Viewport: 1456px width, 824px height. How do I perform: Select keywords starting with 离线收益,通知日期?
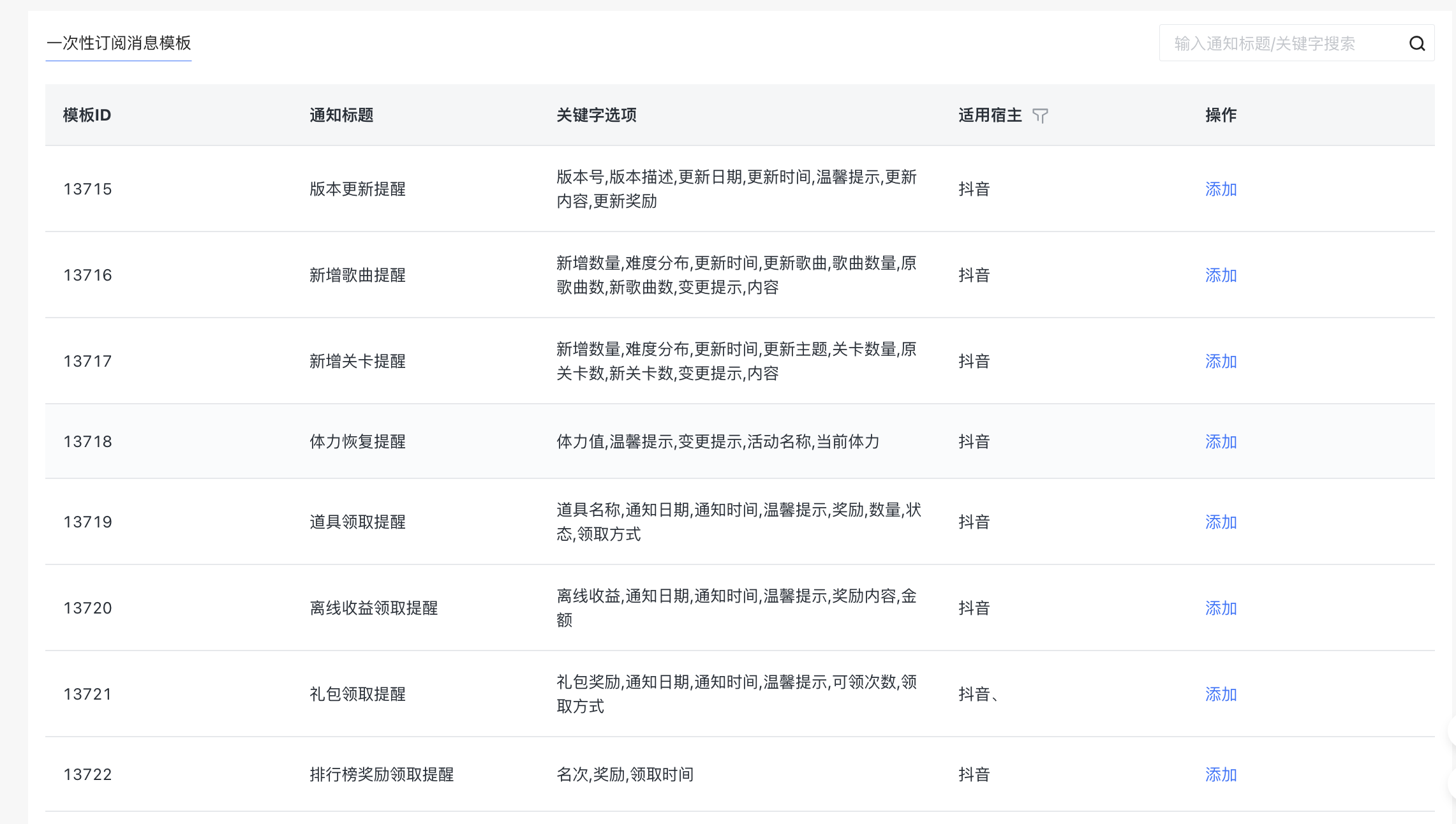[736, 608]
